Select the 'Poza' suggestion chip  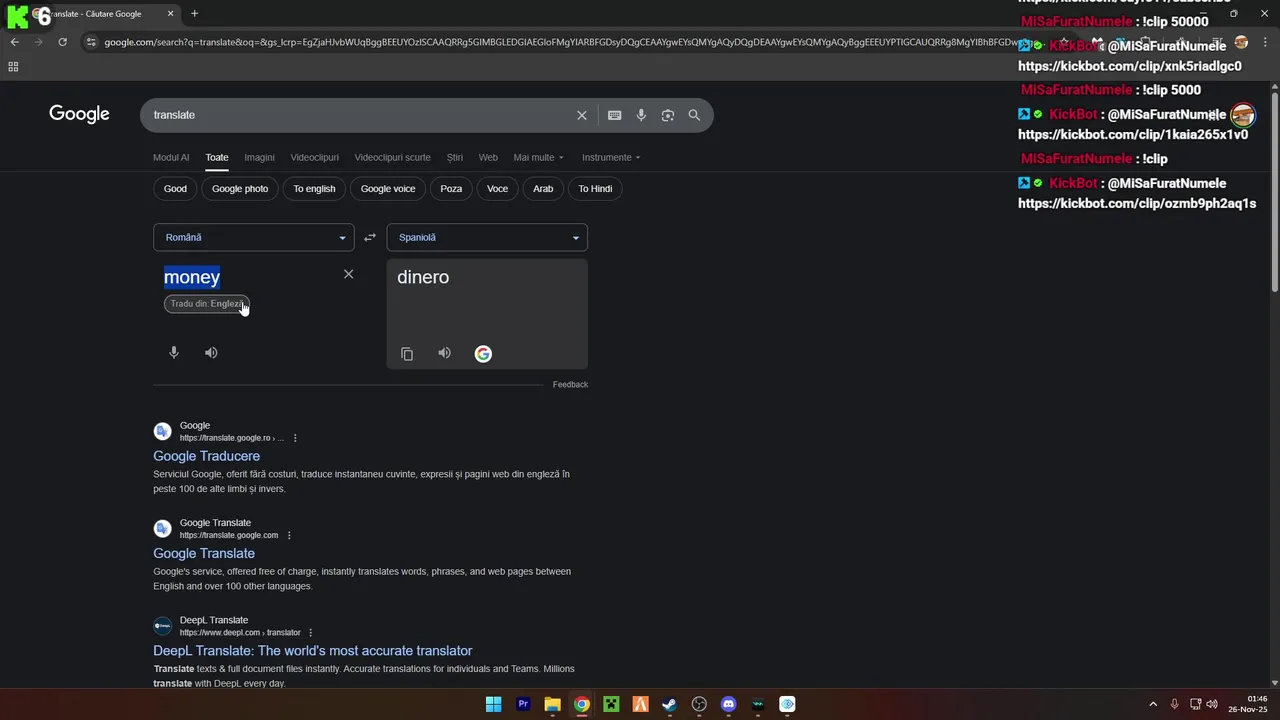(x=451, y=188)
